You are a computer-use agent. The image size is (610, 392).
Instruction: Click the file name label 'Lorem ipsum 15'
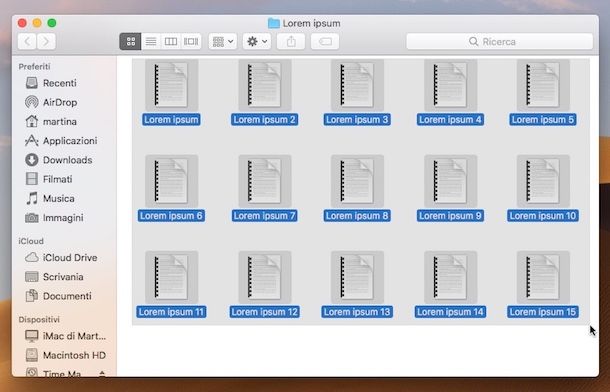(543, 312)
